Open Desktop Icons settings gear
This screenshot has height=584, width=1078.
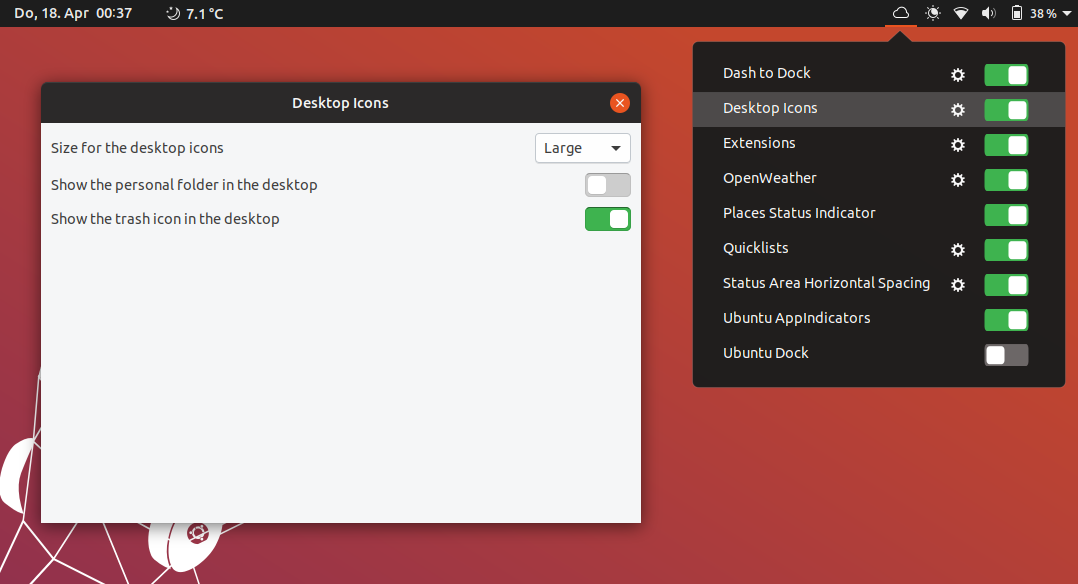click(x=958, y=110)
